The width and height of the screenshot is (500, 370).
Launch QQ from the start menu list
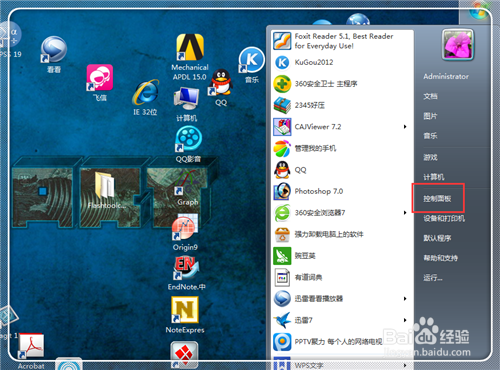(342, 170)
